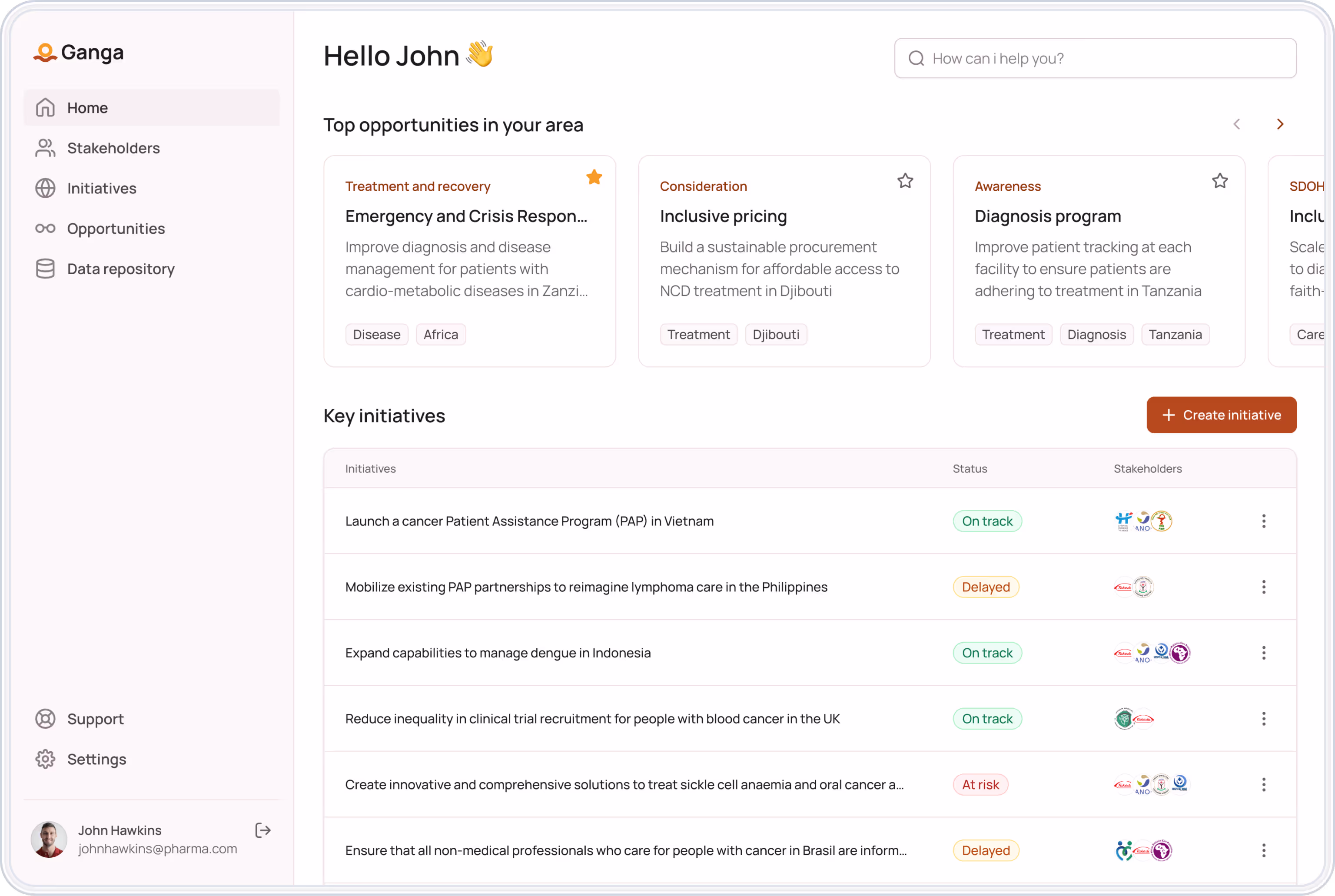This screenshot has width=1335, height=896.
Task: Click the Create initiative button
Action: (1221, 415)
